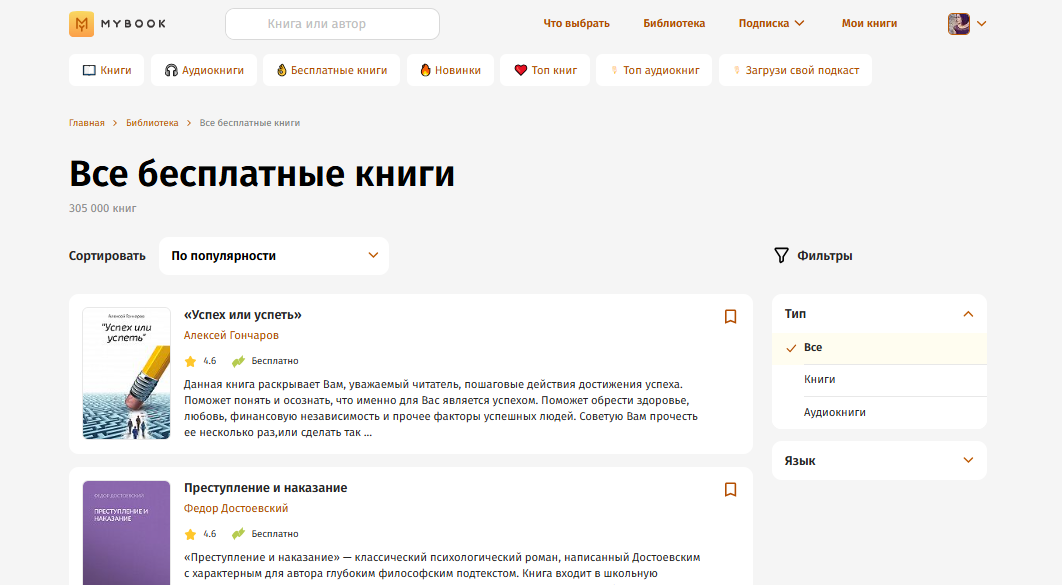The width and height of the screenshot is (1062, 585).
Task: Go to Библиотека in top navigation
Action: coord(674,23)
